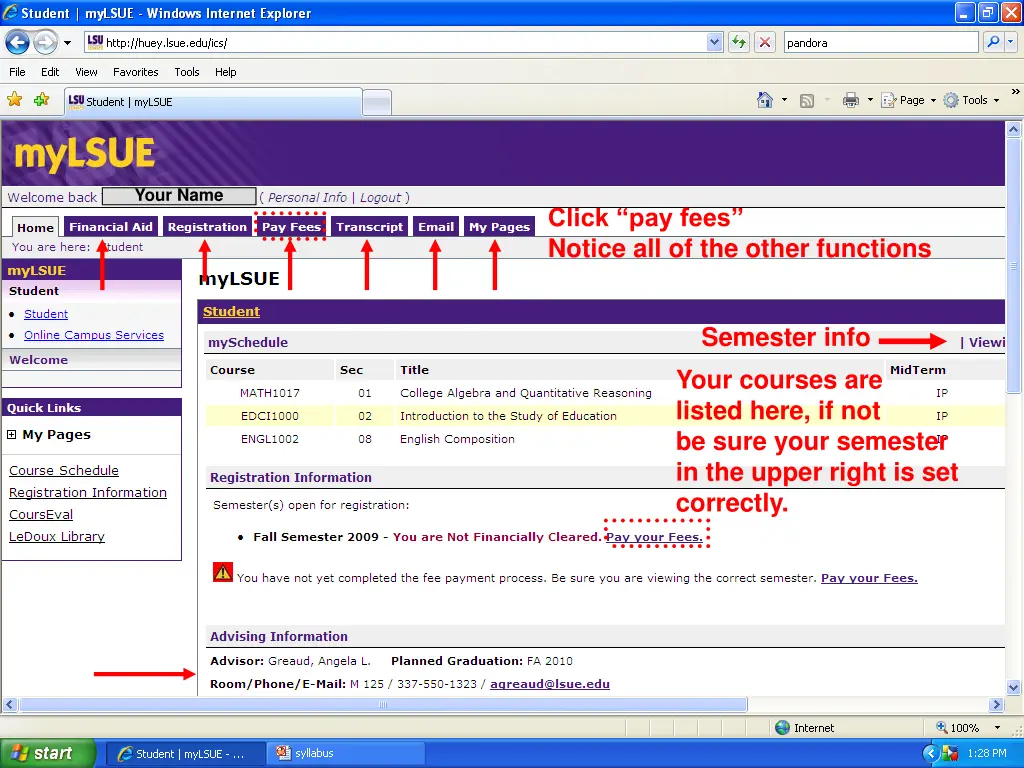Click the Stop loading X icon

pyautogui.click(x=765, y=43)
